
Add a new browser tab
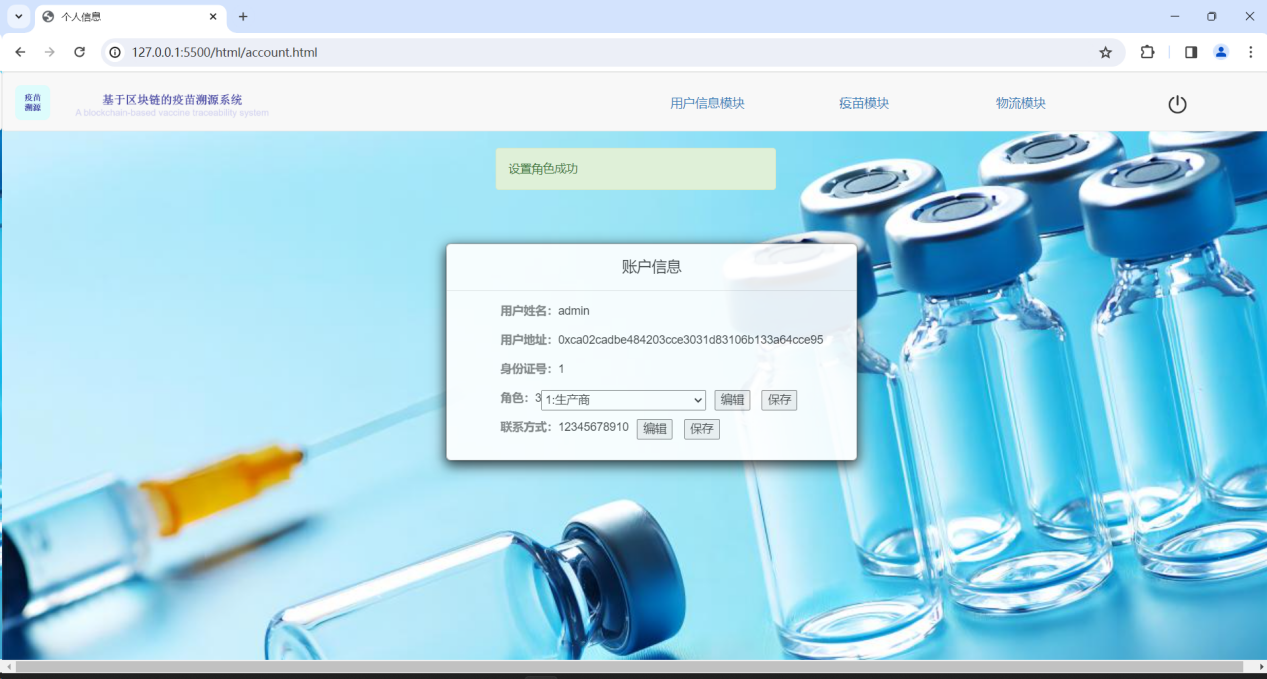[243, 16]
